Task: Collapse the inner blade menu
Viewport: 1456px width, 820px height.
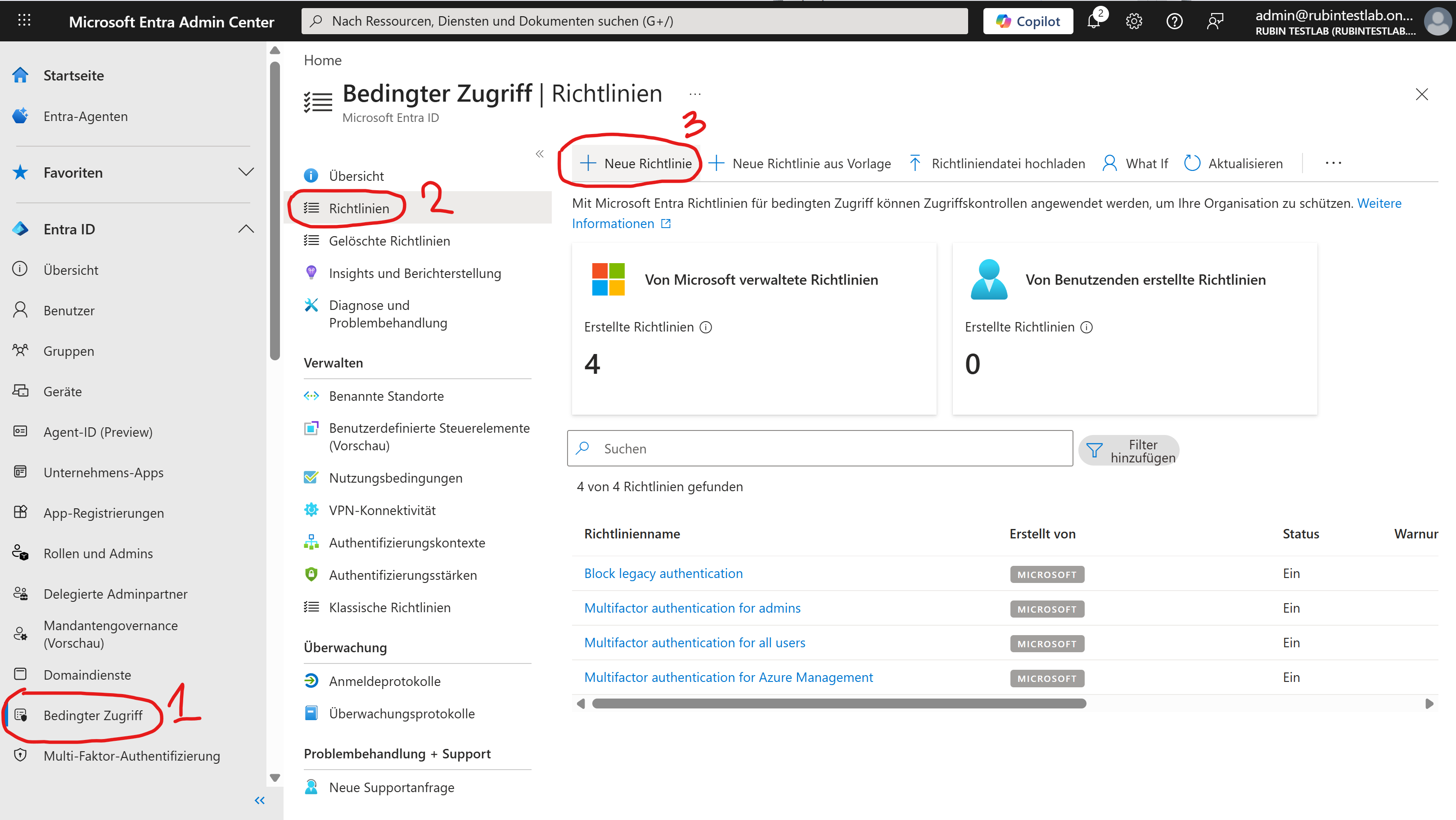Action: tap(540, 153)
